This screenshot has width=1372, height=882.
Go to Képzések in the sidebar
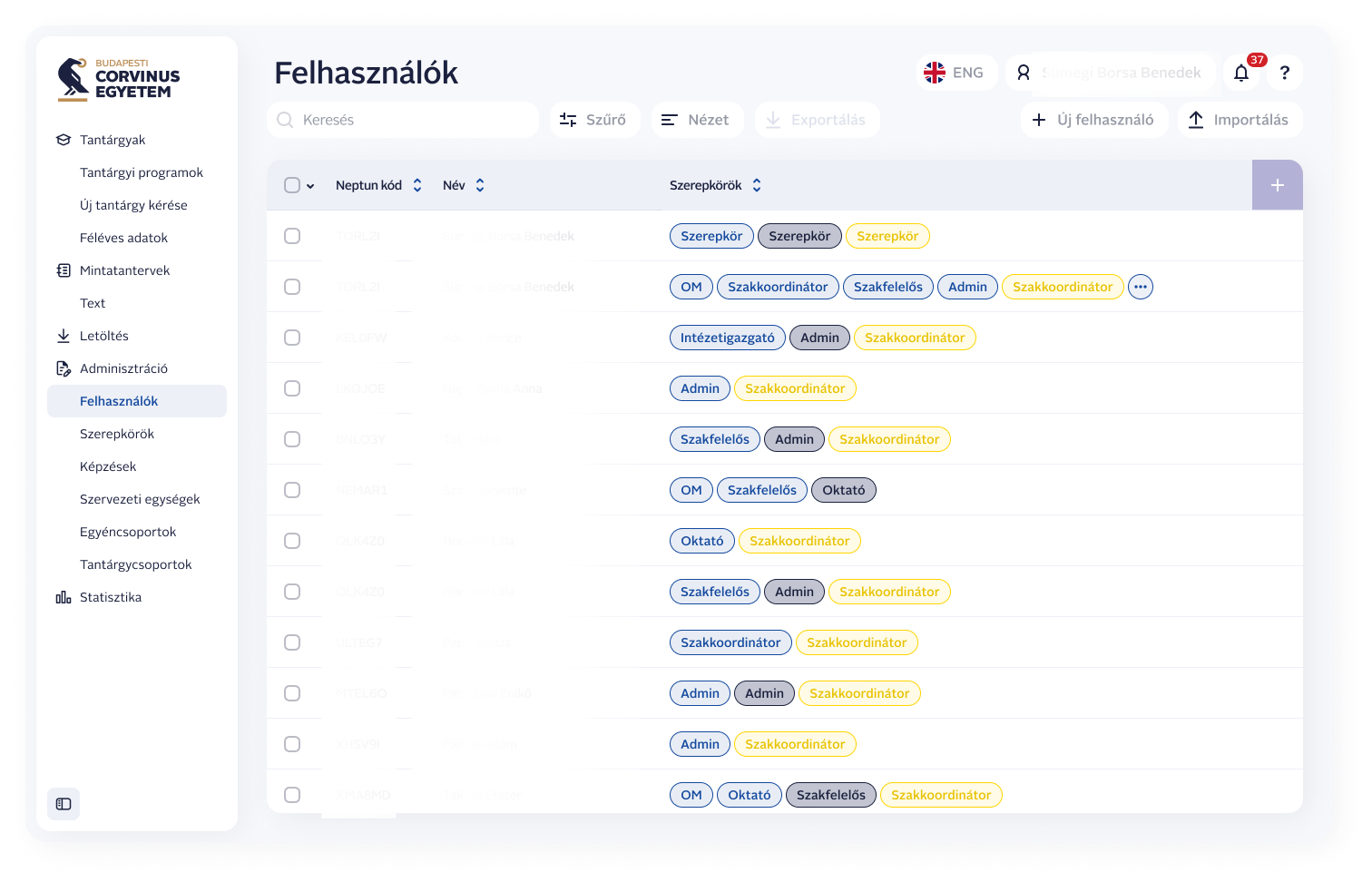(x=108, y=466)
